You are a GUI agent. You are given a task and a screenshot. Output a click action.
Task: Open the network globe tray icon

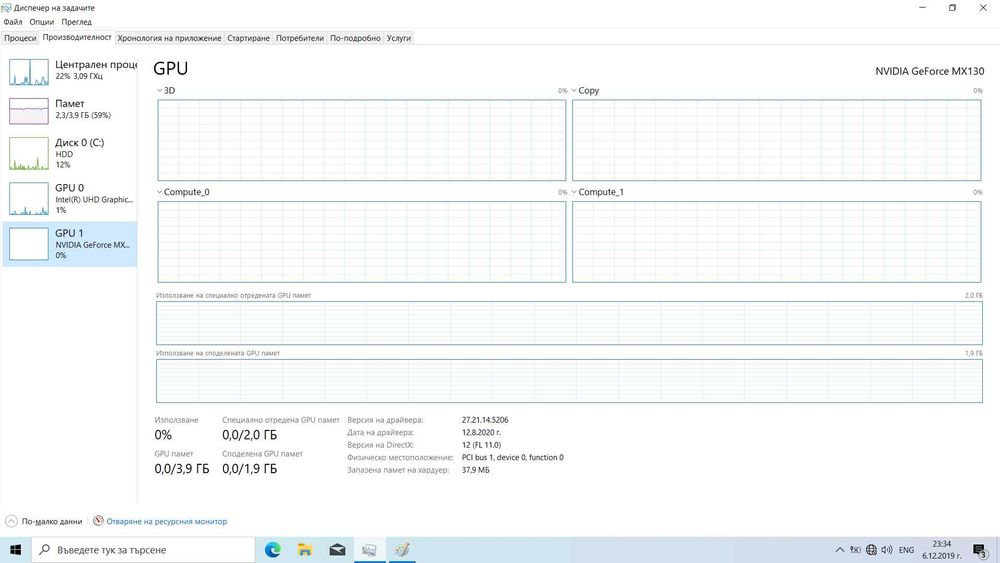coord(871,550)
